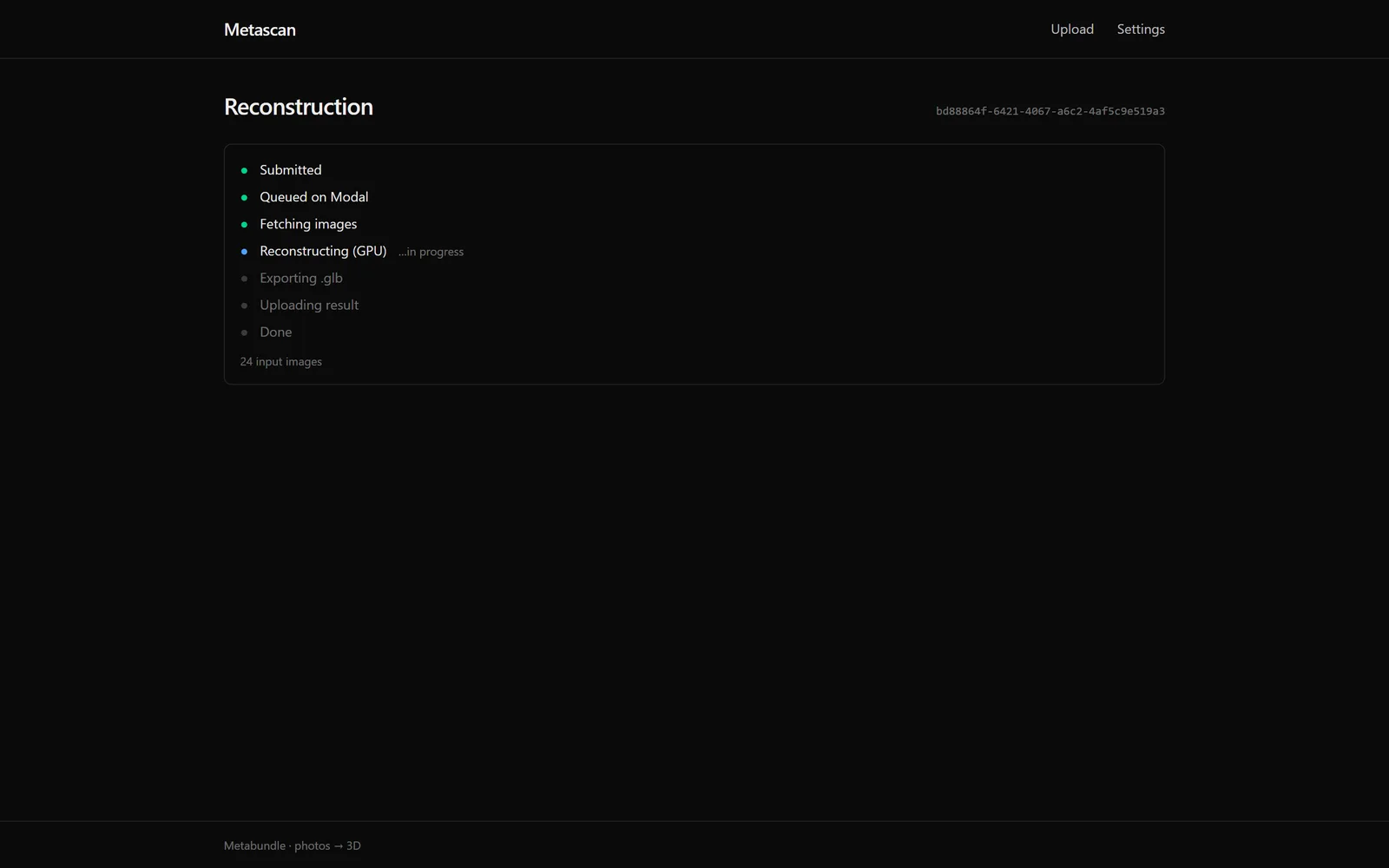Click the gray dot beside Uploading result

coord(244,306)
